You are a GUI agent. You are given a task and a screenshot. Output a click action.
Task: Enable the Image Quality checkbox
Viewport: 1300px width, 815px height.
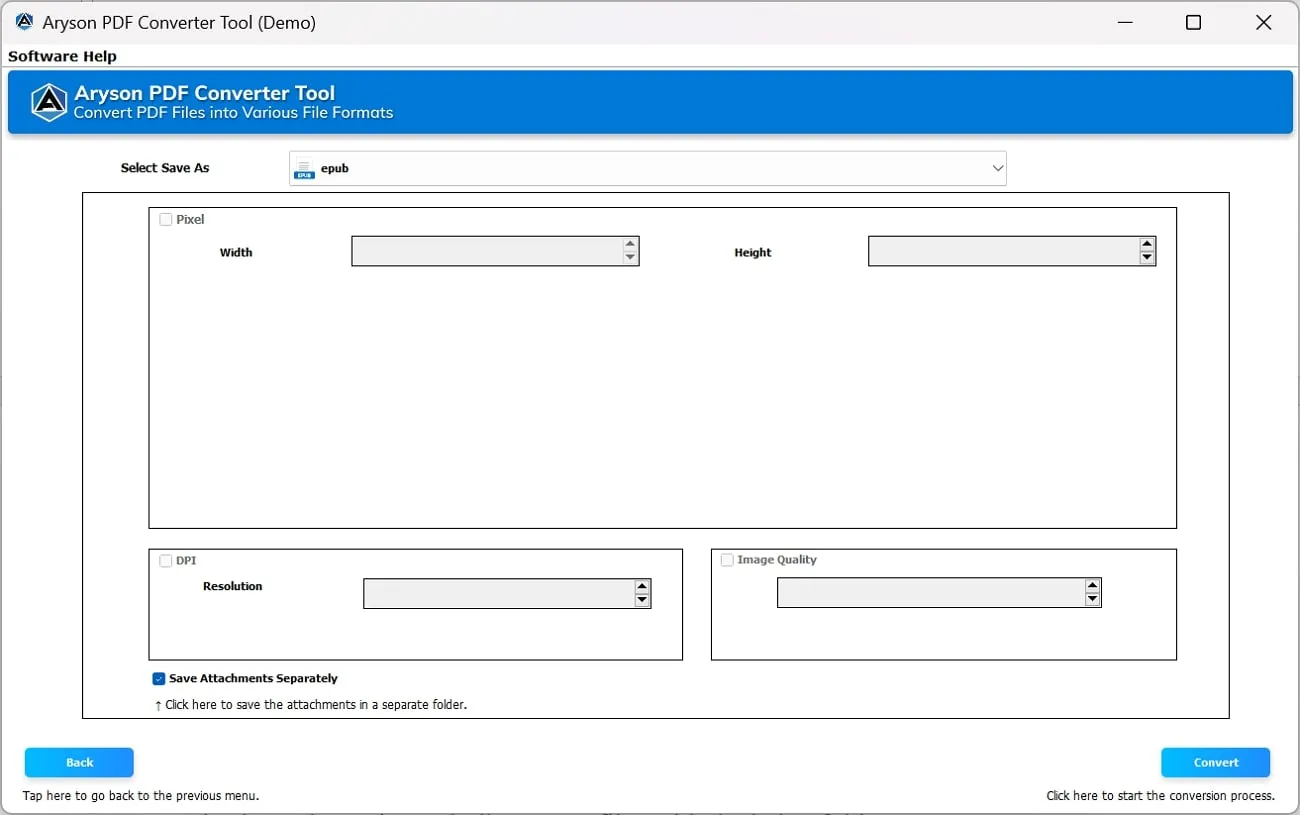[727, 560]
